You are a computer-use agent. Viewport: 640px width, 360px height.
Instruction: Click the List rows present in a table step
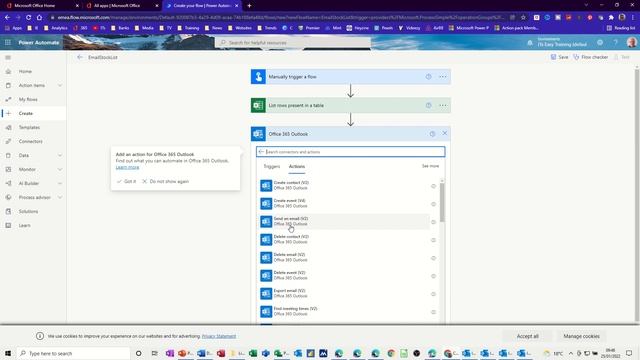(x=351, y=105)
